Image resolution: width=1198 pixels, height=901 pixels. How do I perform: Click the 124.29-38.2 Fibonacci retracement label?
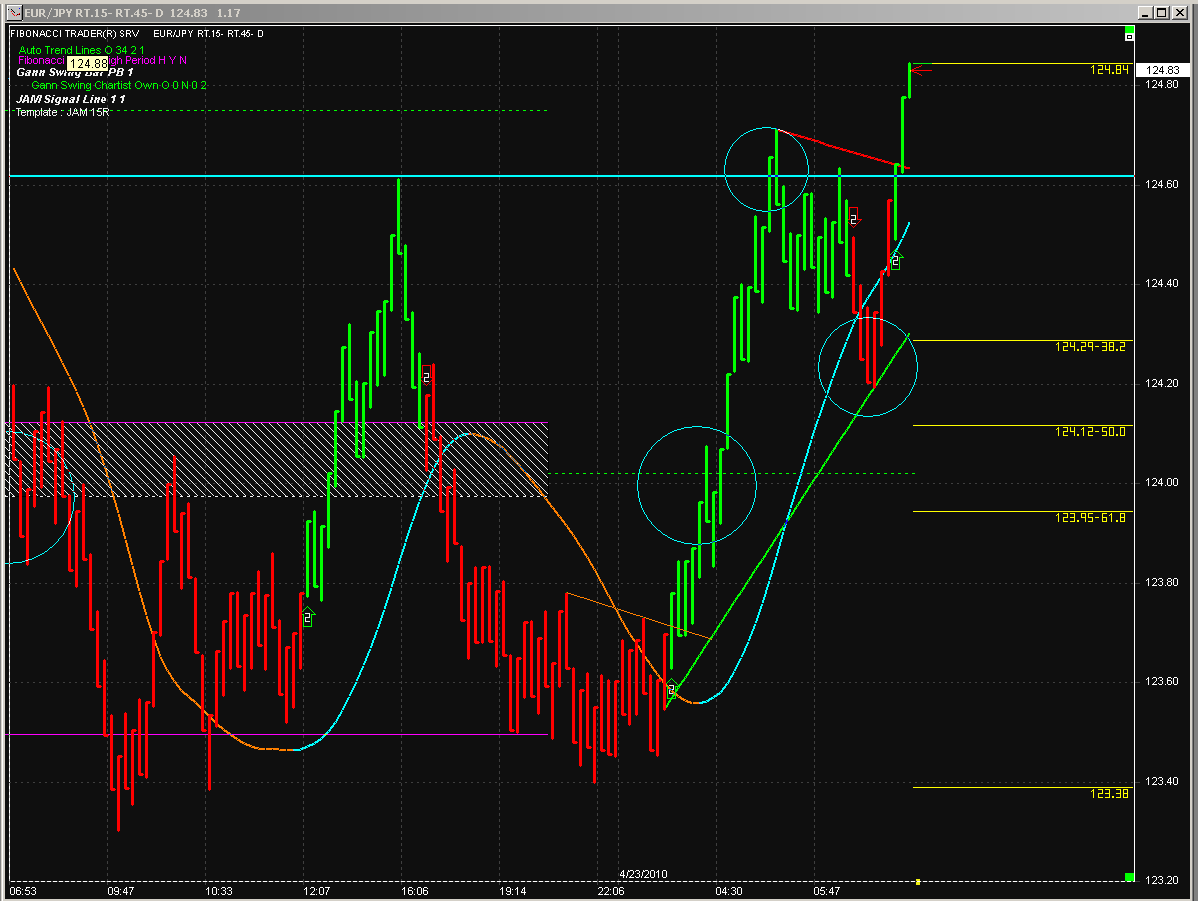[x=1090, y=347]
